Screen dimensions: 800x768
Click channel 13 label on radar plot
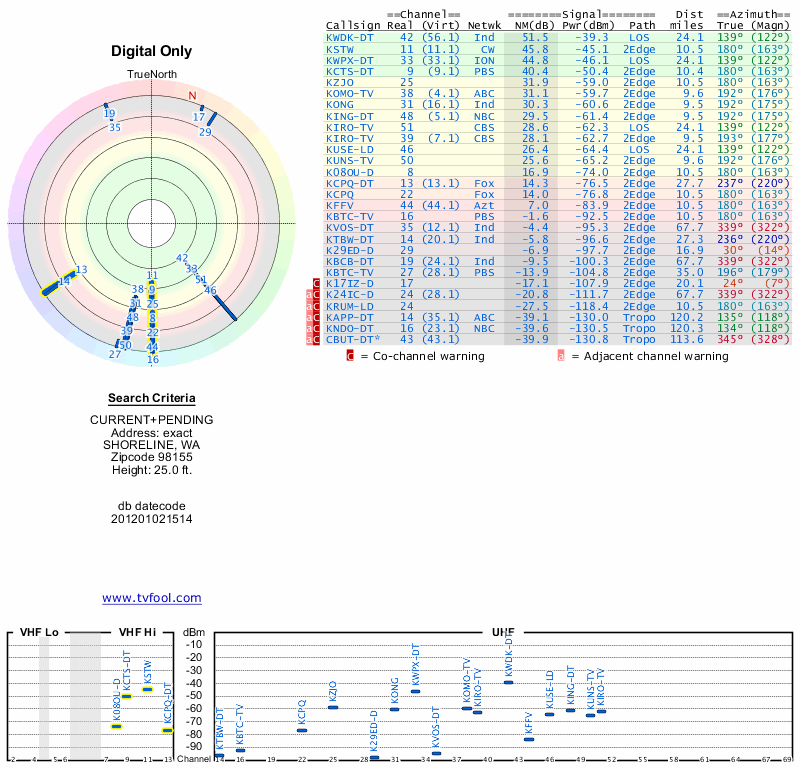tap(82, 269)
